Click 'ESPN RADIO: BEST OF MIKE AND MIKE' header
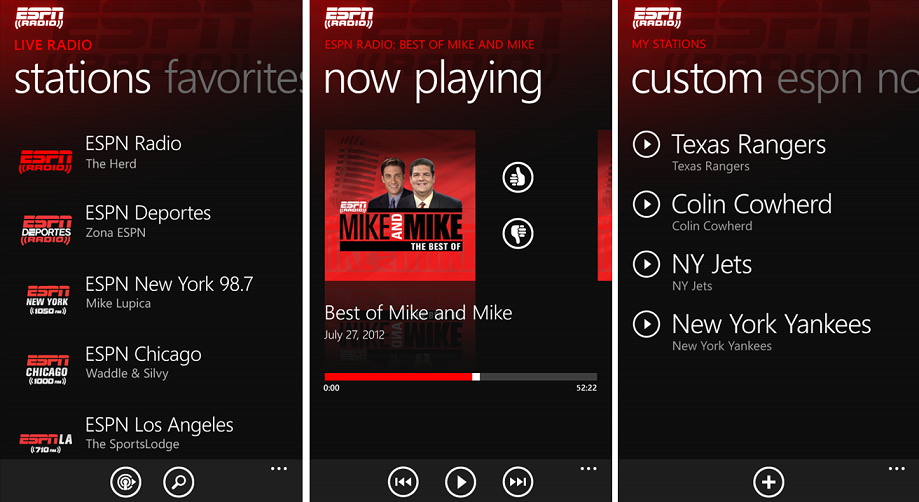 (x=430, y=45)
